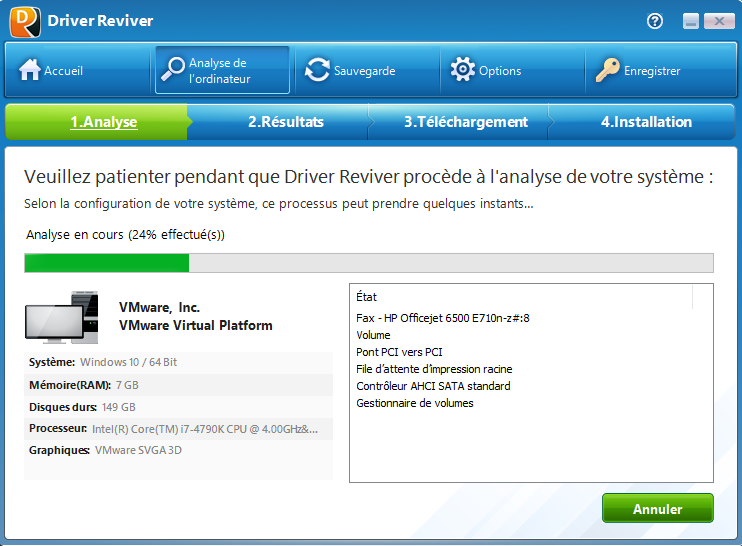Click the Enregistrer key icon
This screenshot has height=546, width=742.
(x=608, y=70)
